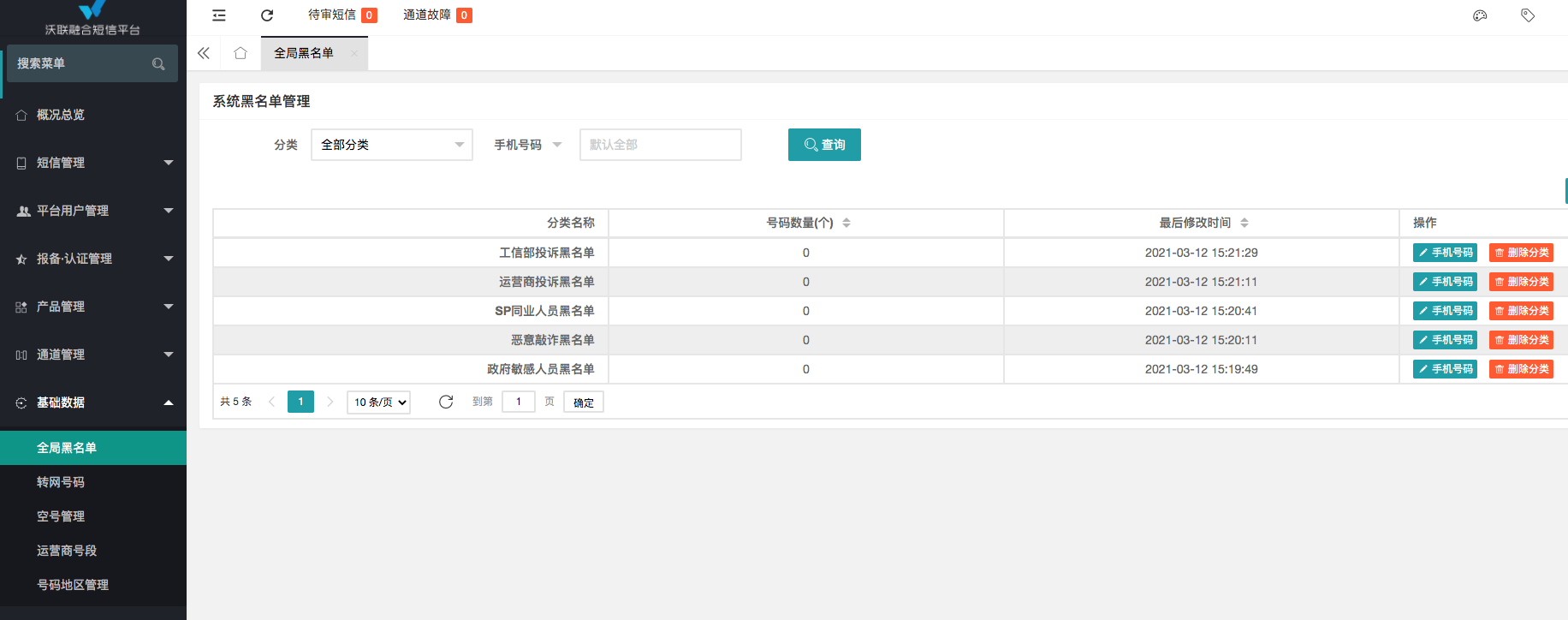Open the theme palette icon

click(x=1480, y=15)
